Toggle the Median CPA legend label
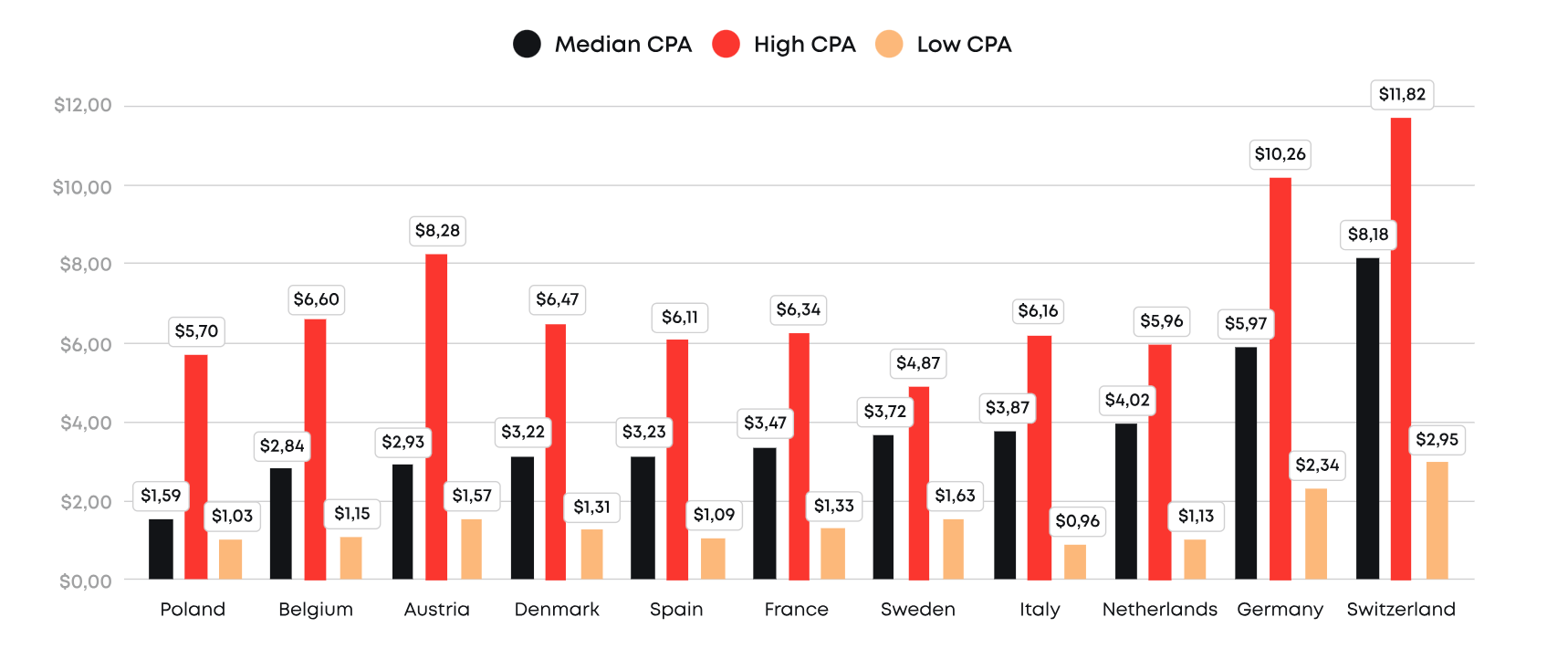1568x659 pixels. (622, 44)
